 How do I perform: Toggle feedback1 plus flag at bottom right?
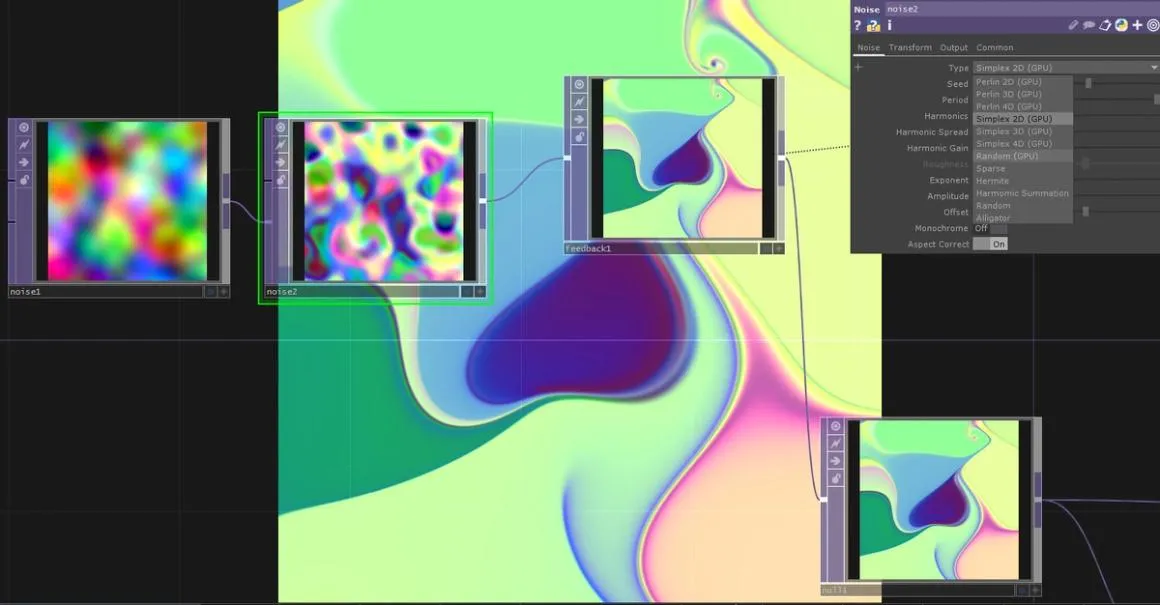click(779, 249)
